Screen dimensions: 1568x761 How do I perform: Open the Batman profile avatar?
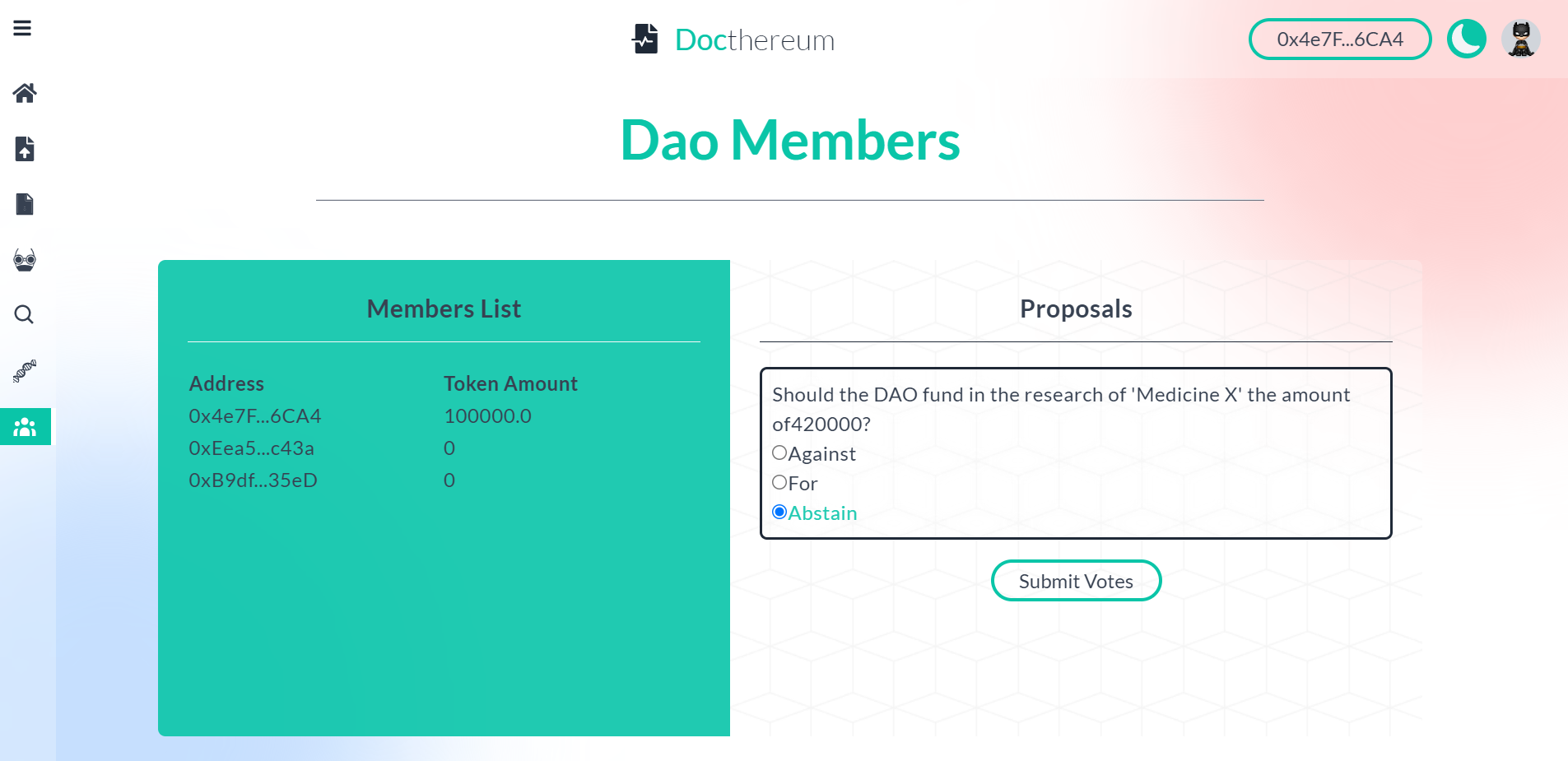tap(1521, 39)
